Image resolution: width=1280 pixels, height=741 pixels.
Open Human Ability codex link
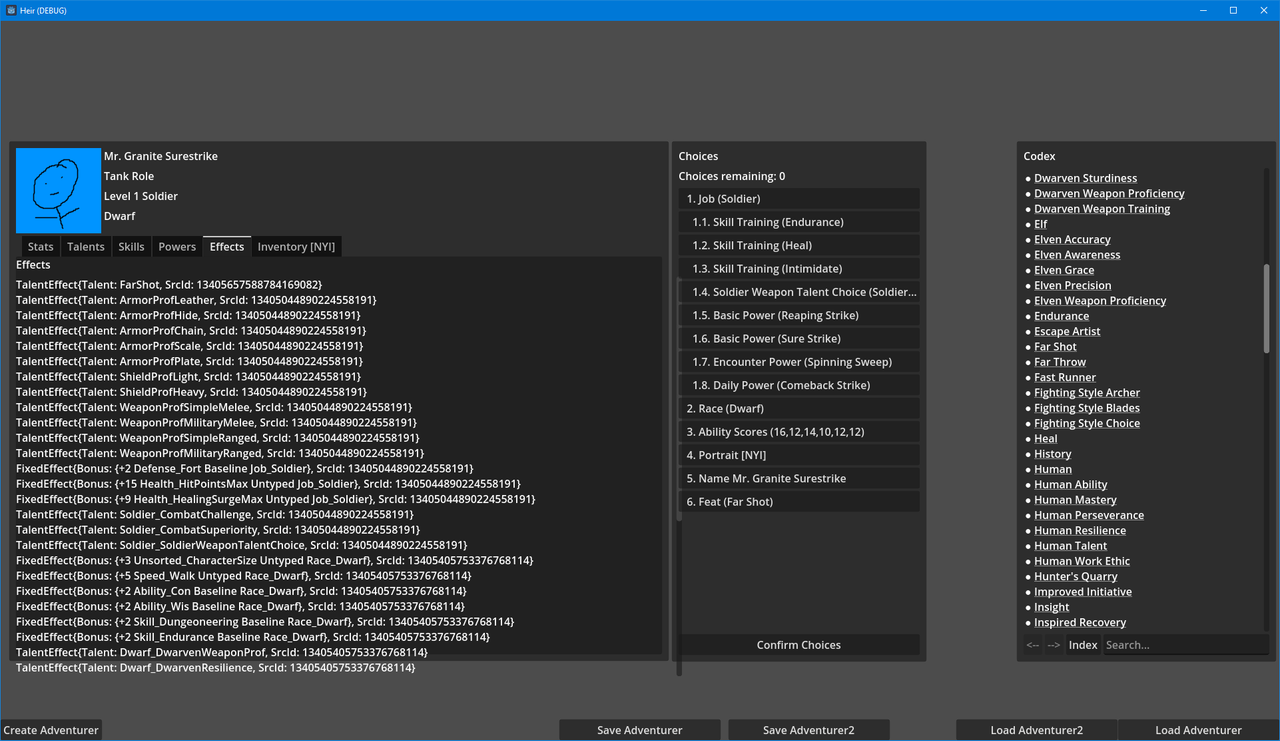(1071, 485)
